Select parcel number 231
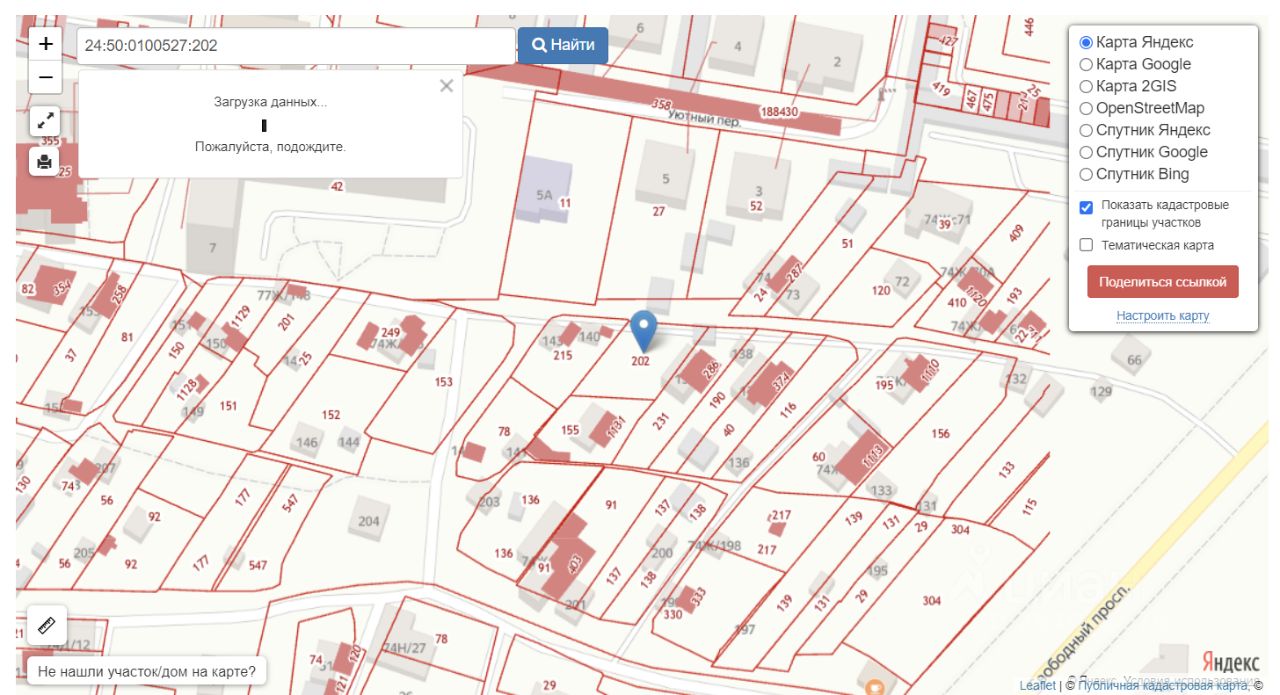Image resolution: width=1280 pixels, height=695 pixels. (660, 423)
